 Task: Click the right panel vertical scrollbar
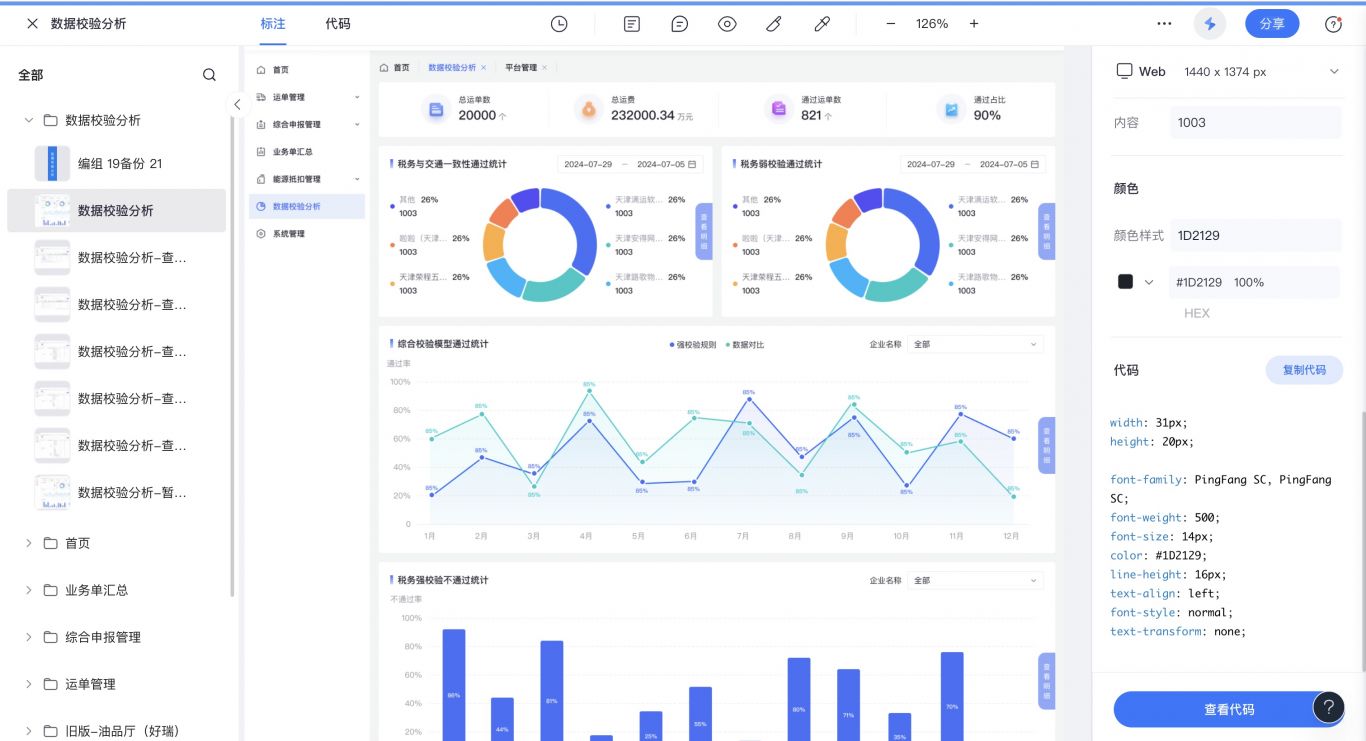click(x=1362, y=540)
